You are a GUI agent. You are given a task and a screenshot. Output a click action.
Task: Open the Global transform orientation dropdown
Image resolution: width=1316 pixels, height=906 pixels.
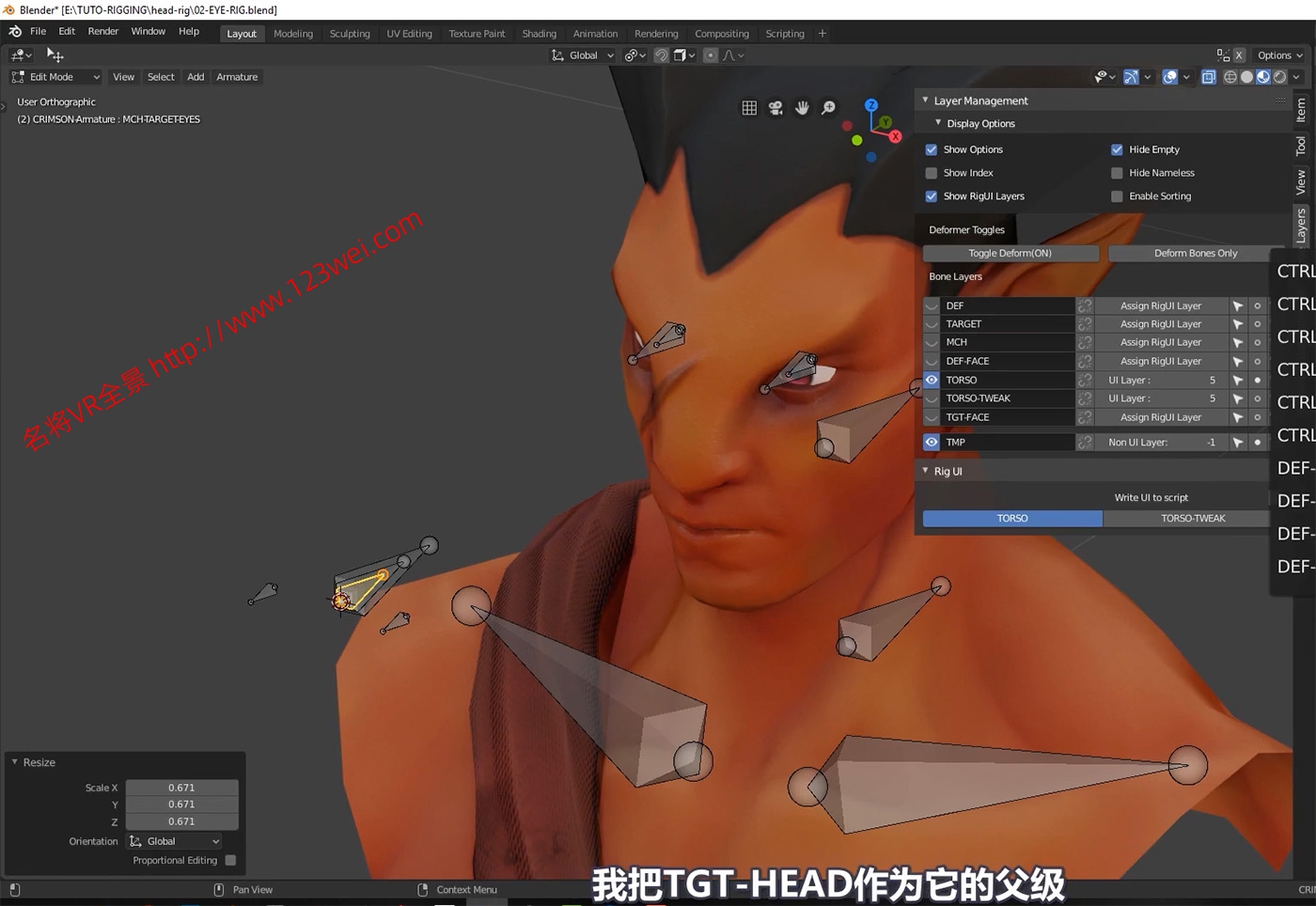(582, 55)
